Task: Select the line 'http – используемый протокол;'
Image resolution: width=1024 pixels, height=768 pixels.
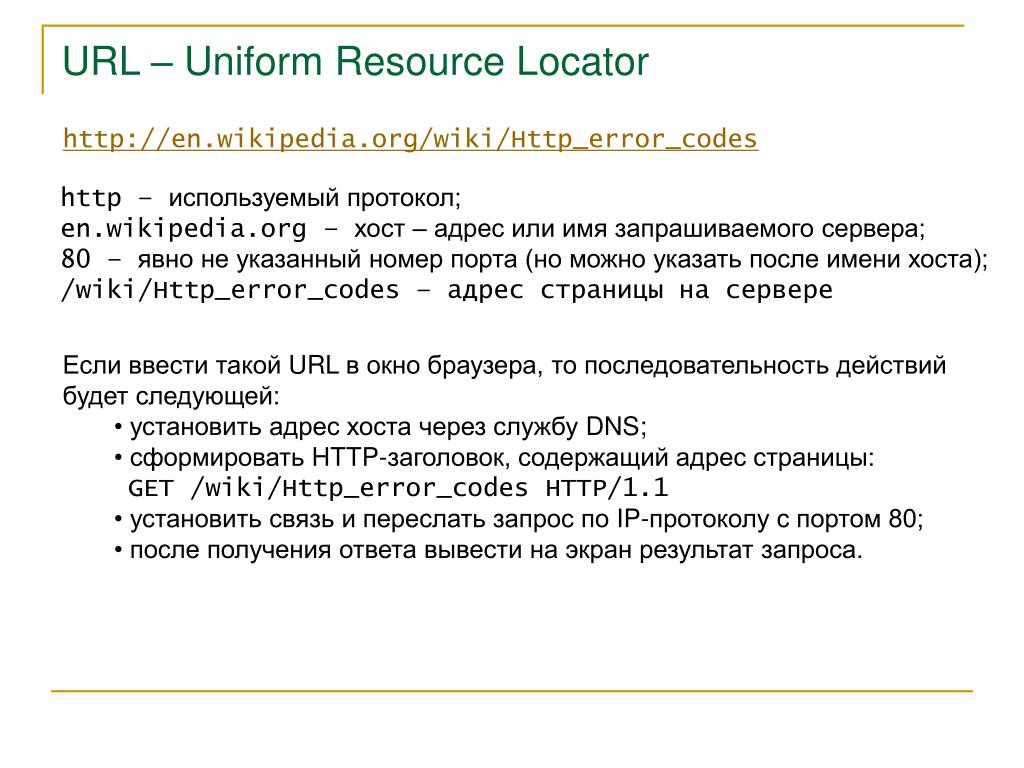Action: point(261,198)
